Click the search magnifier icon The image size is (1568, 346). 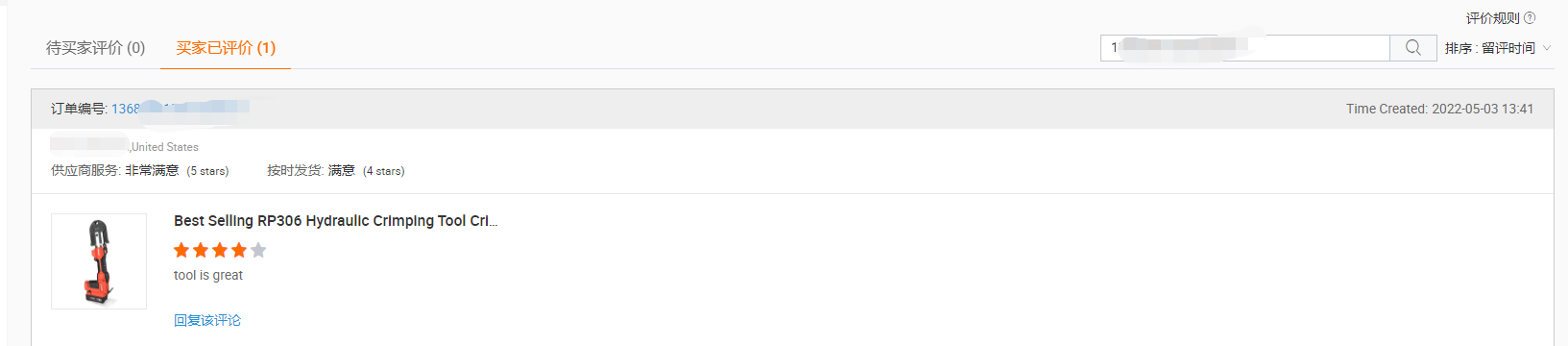[x=1412, y=47]
